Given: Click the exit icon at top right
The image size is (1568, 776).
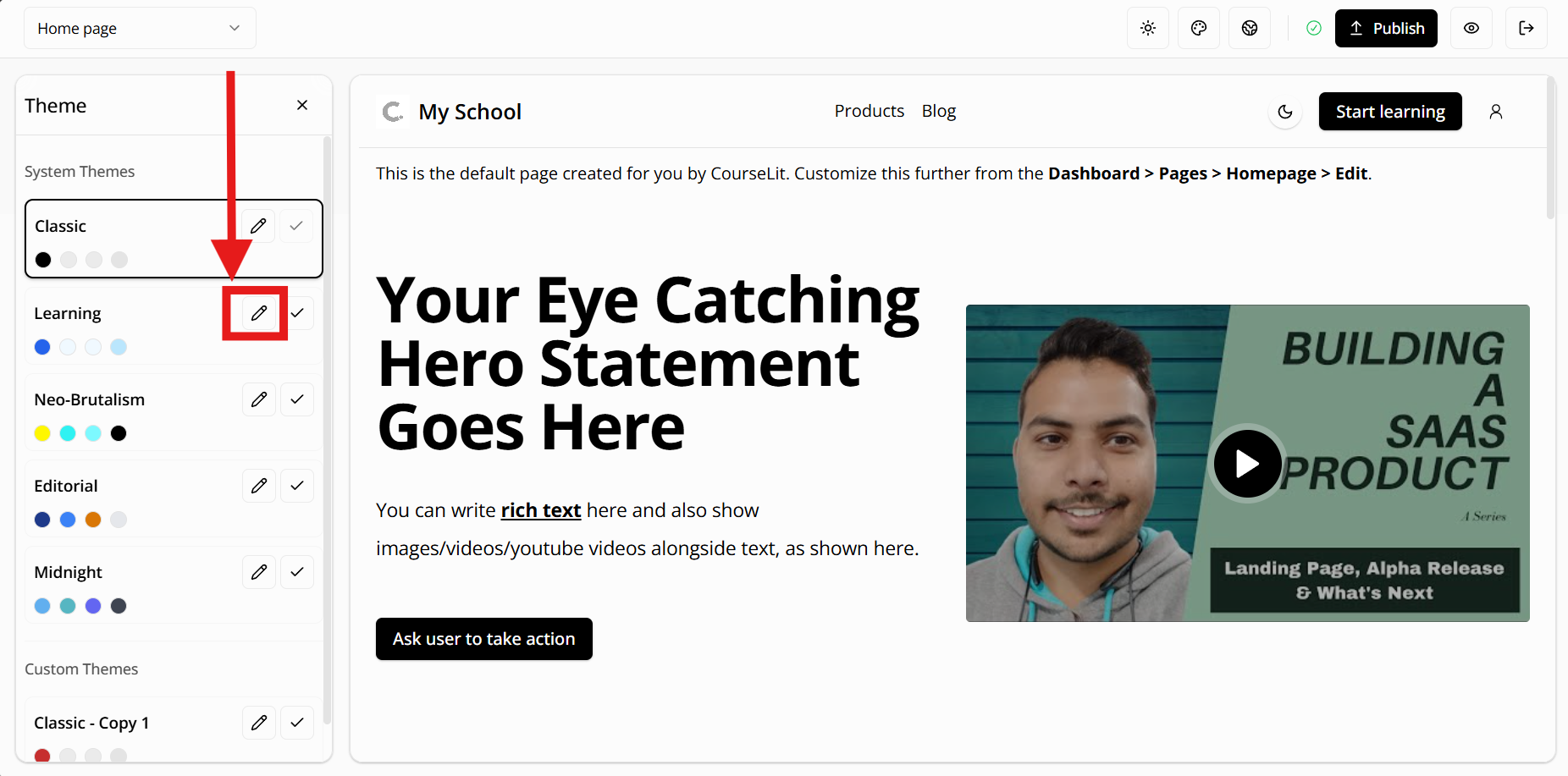Looking at the screenshot, I should click(1526, 28).
